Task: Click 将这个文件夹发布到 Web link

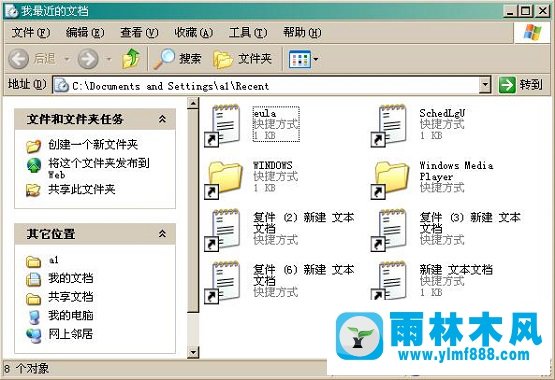Action: [99, 168]
